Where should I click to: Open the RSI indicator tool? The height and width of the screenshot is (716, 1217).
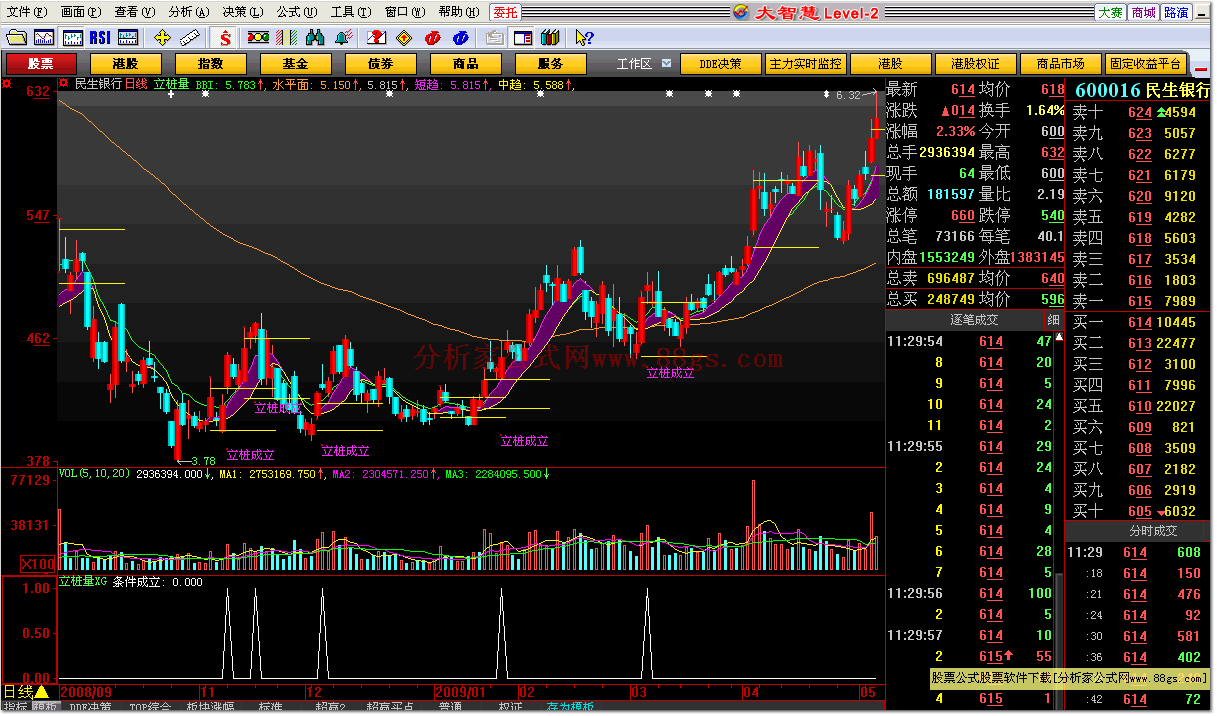tap(100, 38)
